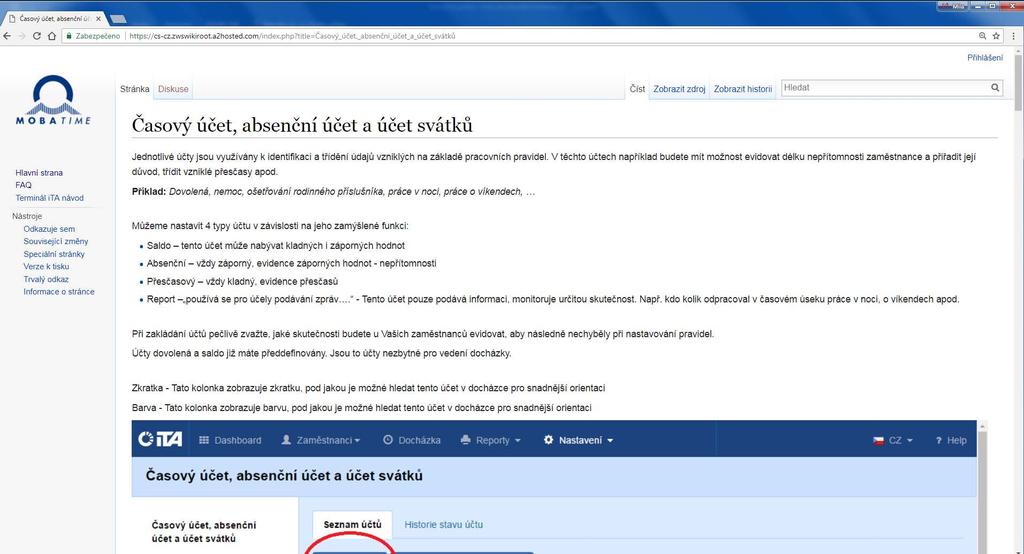The image size is (1024, 554).
Task: Open the Dashboard menu item
Action: pyautogui.click(x=230, y=440)
